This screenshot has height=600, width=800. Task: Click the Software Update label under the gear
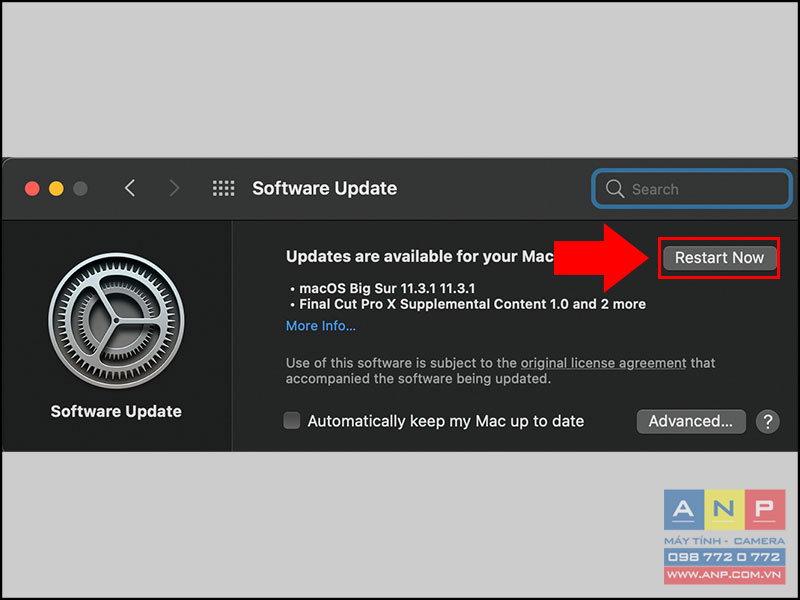[x=116, y=412]
